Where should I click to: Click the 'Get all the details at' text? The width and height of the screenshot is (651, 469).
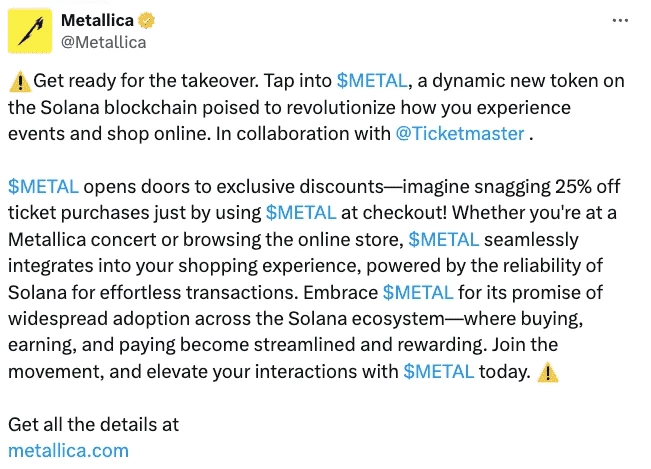93,425
